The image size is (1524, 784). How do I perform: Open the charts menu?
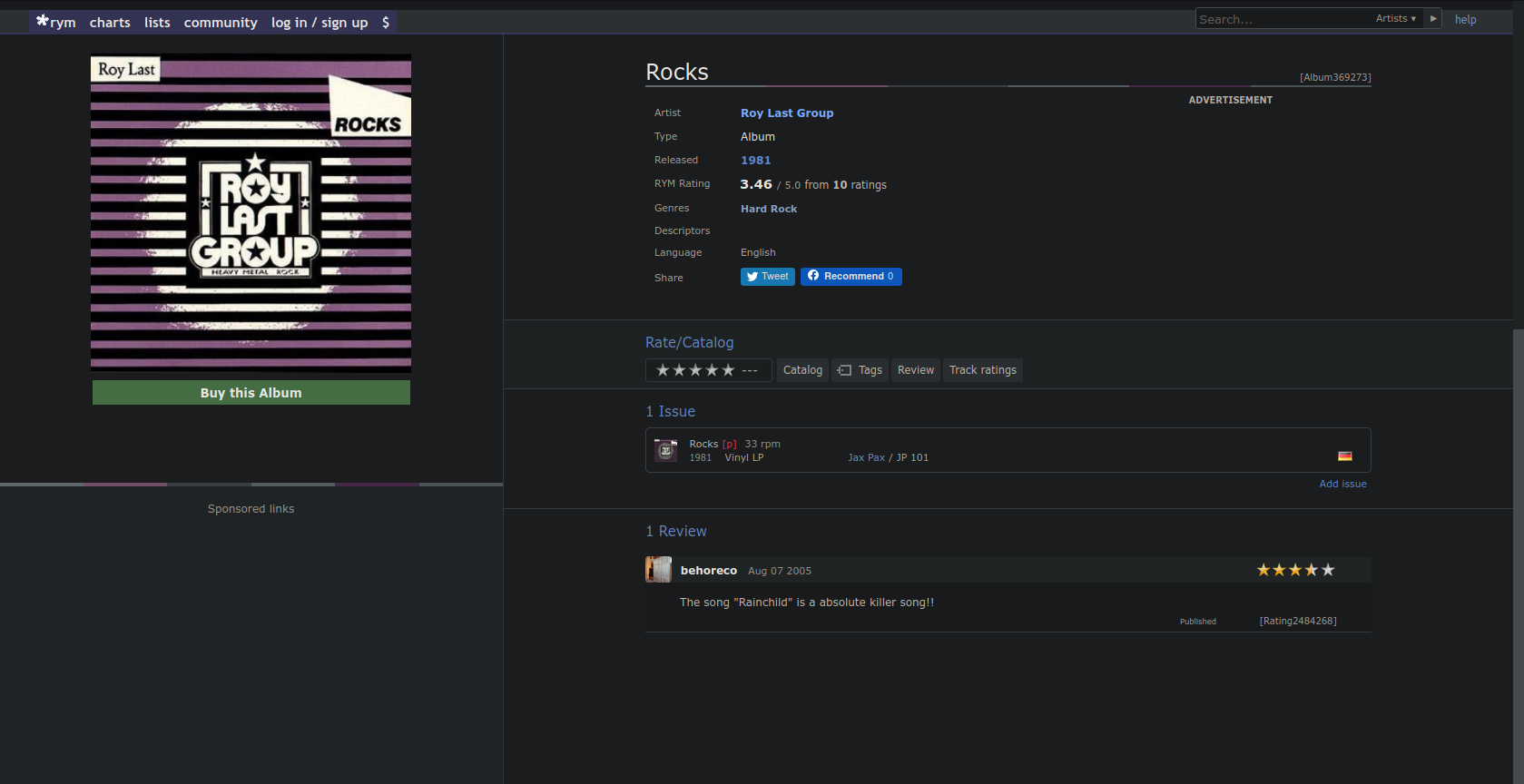[110, 22]
